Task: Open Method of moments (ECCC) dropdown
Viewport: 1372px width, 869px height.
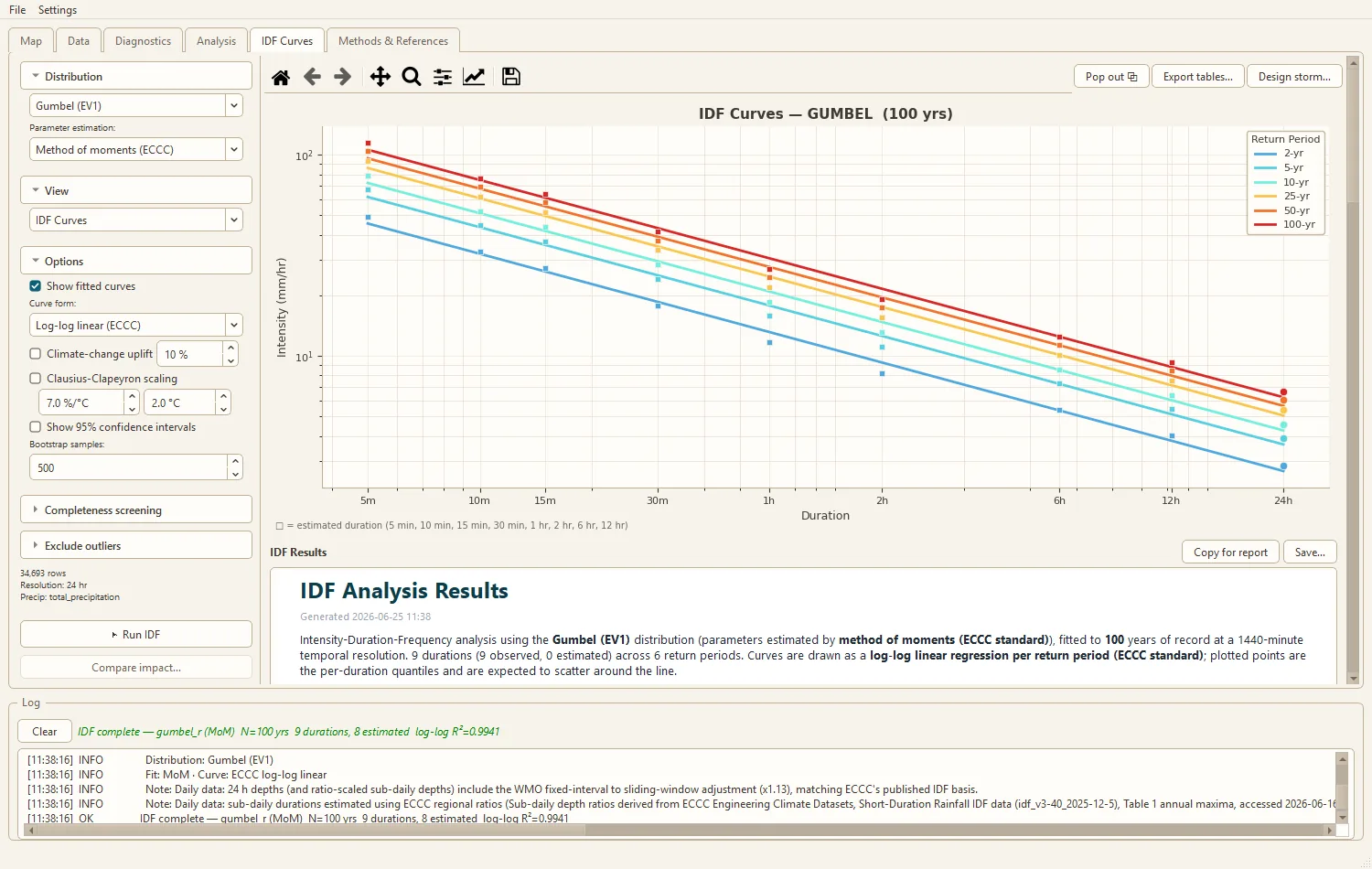Action: [135, 150]
